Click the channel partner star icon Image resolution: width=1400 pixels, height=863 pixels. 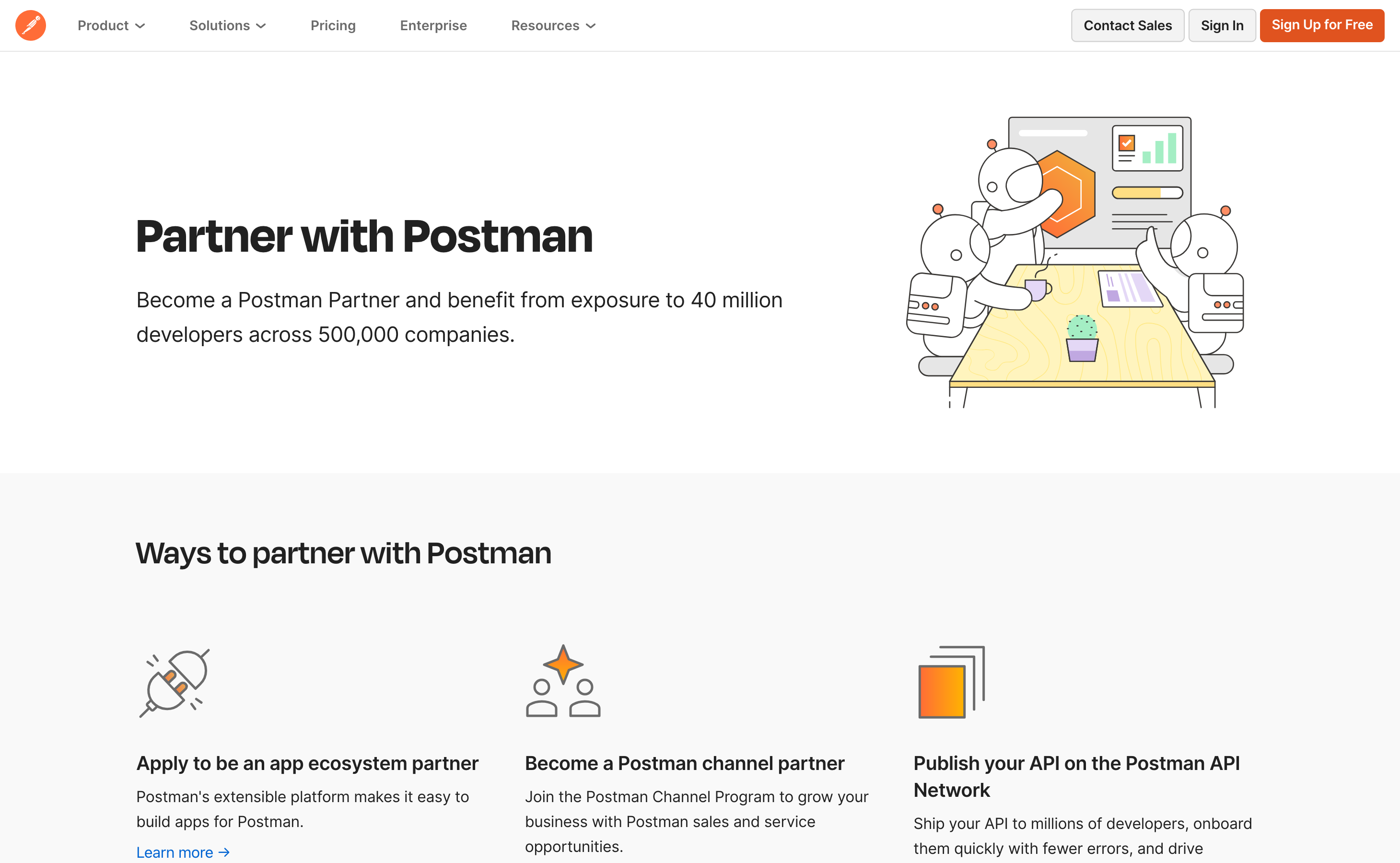click(x=563, y=680)
